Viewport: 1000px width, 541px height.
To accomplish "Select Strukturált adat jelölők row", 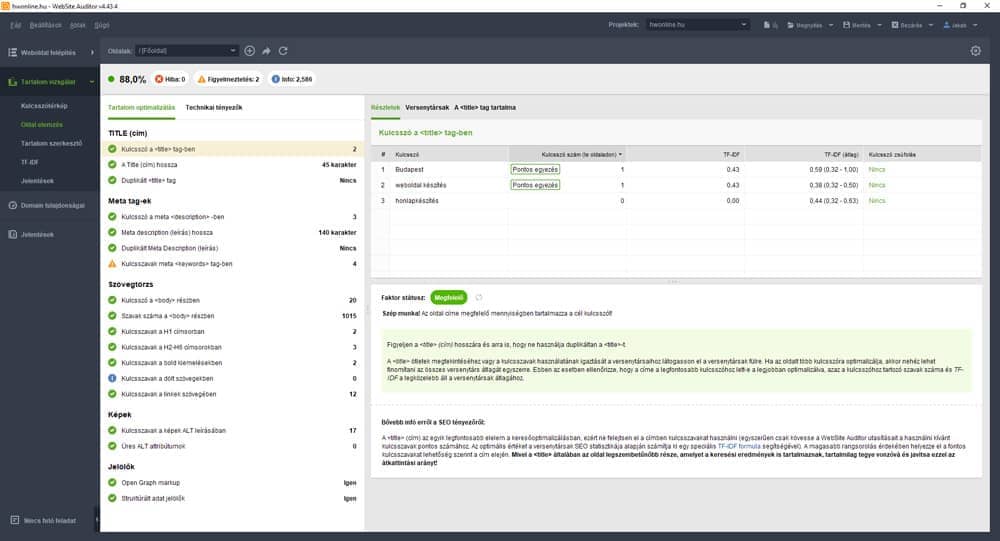I will tap(232, 498).
